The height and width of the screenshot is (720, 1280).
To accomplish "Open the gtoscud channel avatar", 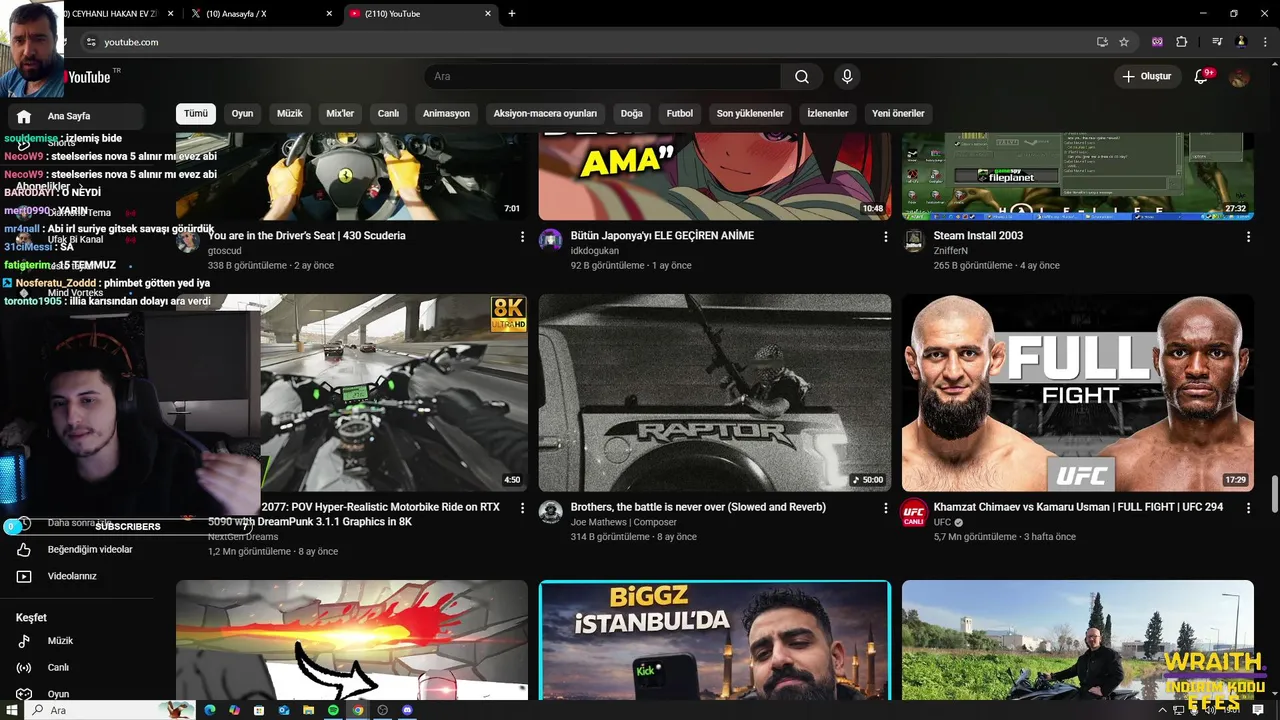I will pos(188,241).
